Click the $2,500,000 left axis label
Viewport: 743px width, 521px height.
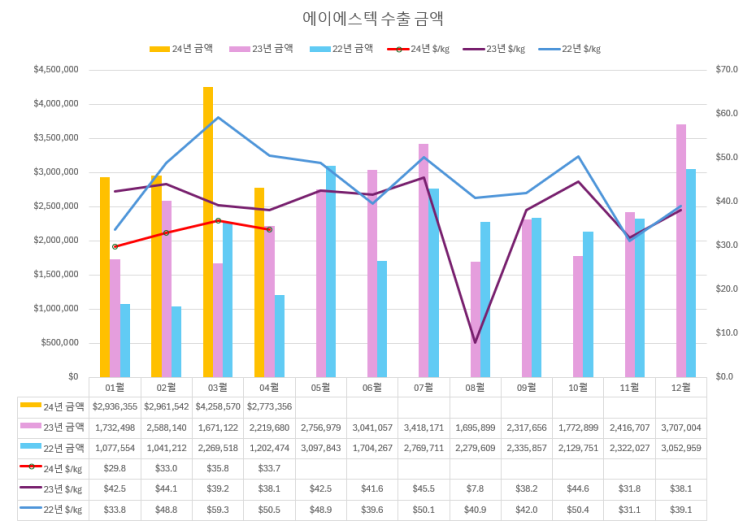click(x=56, y=206)
